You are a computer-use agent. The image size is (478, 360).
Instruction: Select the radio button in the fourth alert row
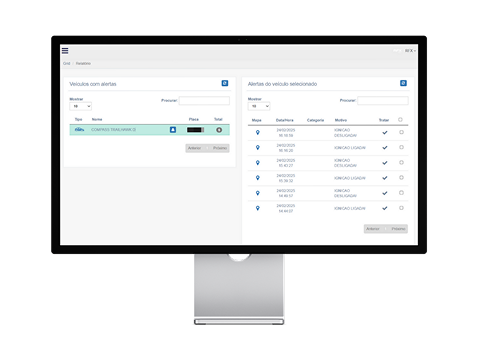401,178
